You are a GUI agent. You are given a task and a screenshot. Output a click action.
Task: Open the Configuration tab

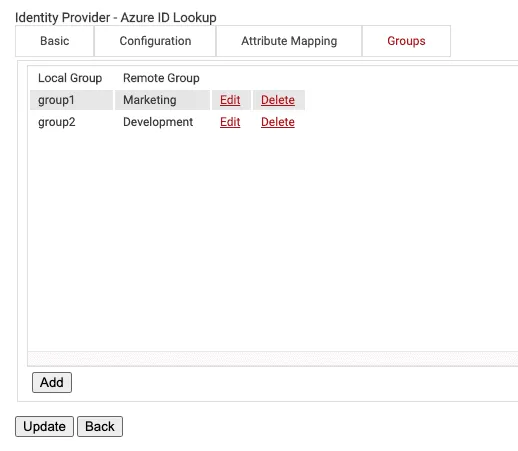click(155, 41)
